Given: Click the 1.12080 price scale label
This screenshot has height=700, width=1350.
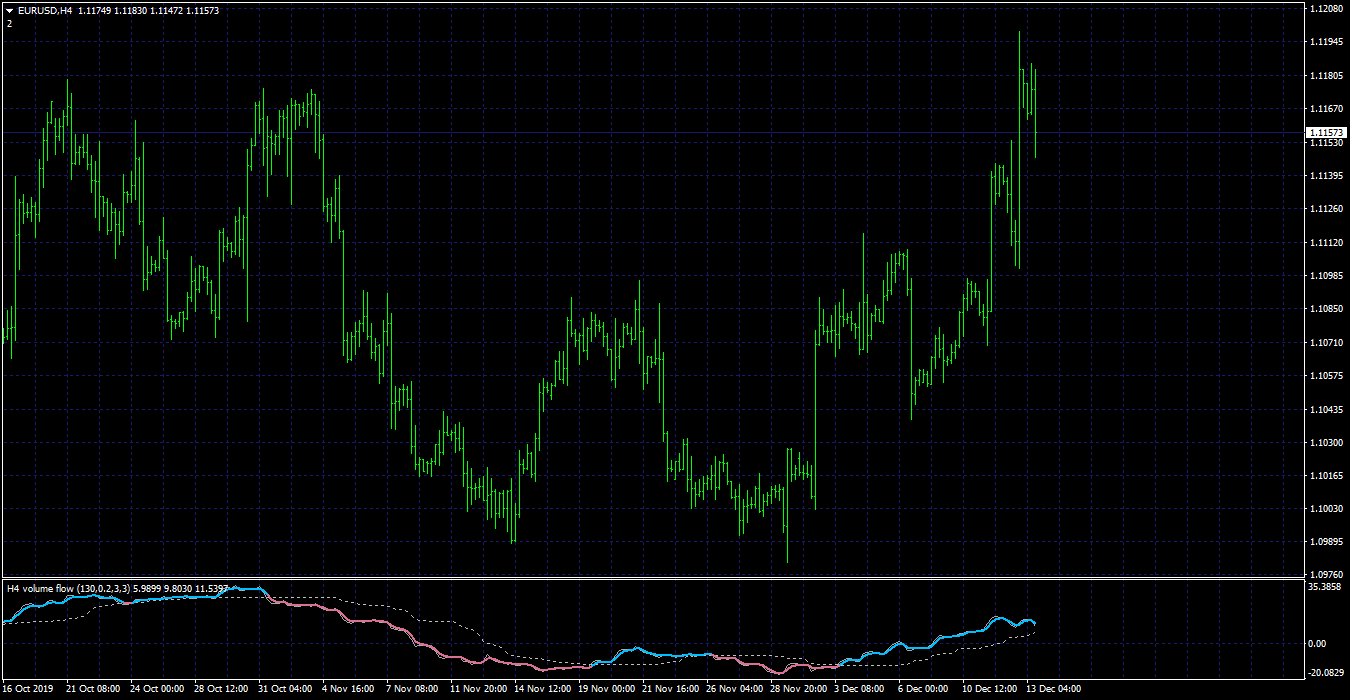Looking at the screenshot, I should 1325,8.
